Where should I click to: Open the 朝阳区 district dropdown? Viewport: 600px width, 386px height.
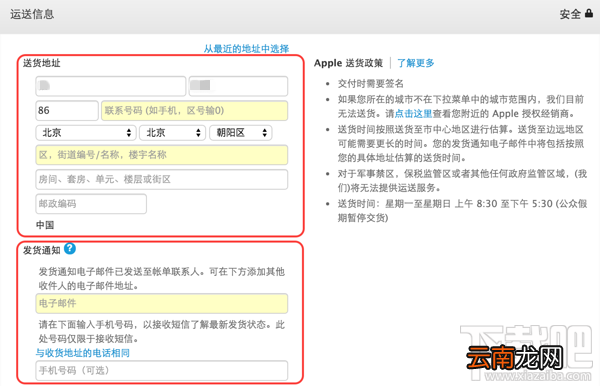(x=241, y=133)
